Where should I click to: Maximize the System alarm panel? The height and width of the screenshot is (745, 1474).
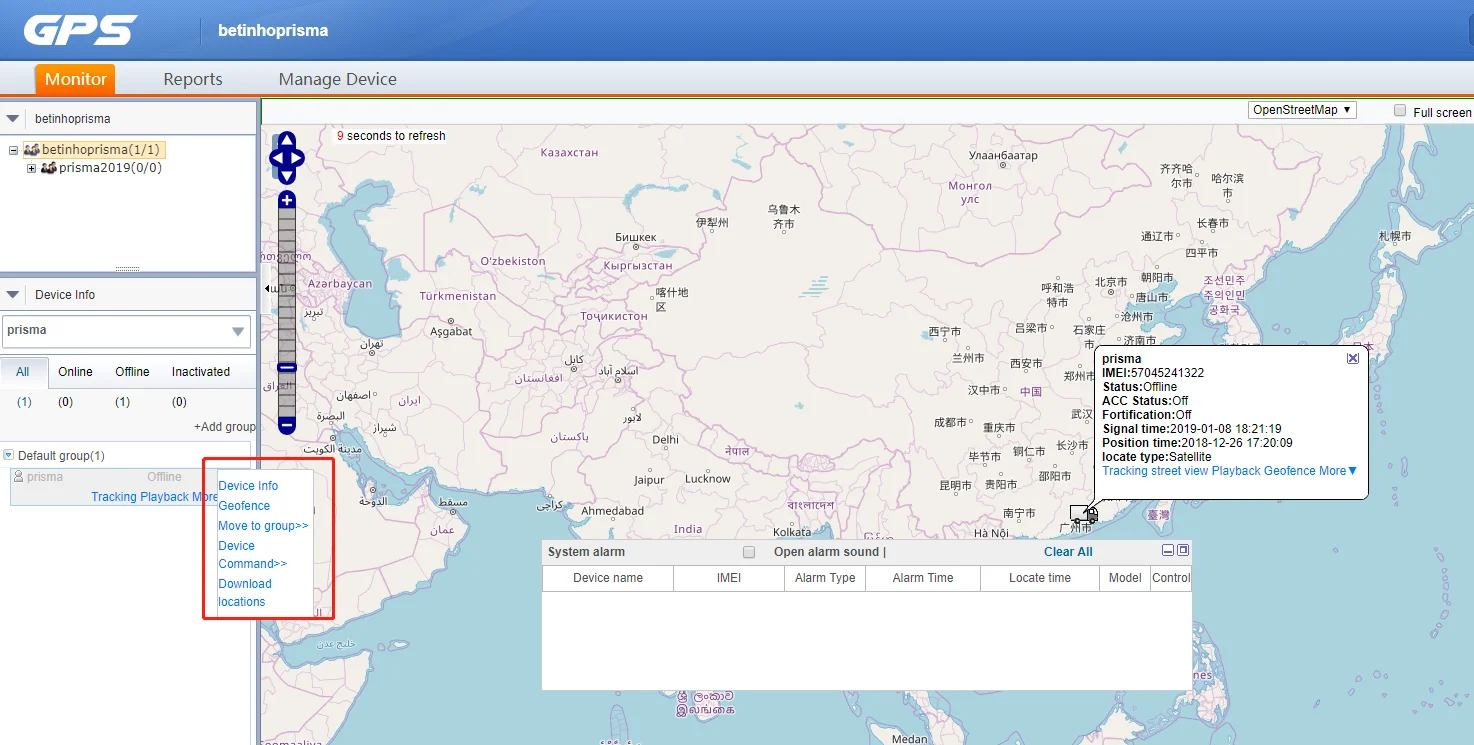click(x=1182, y=550)
